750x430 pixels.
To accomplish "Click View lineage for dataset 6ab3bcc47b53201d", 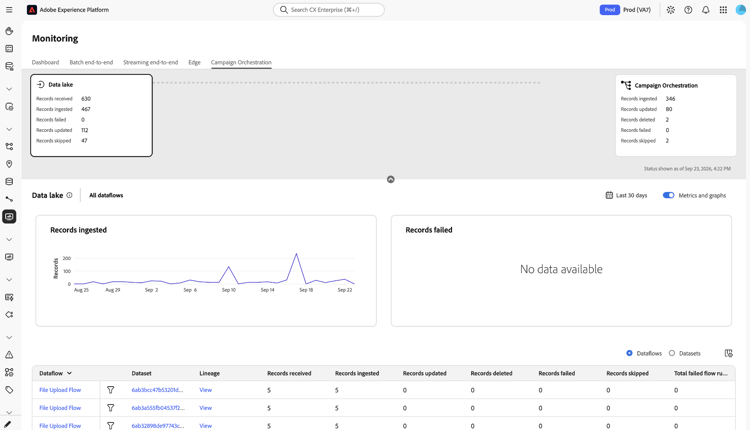I will point(206,390).
